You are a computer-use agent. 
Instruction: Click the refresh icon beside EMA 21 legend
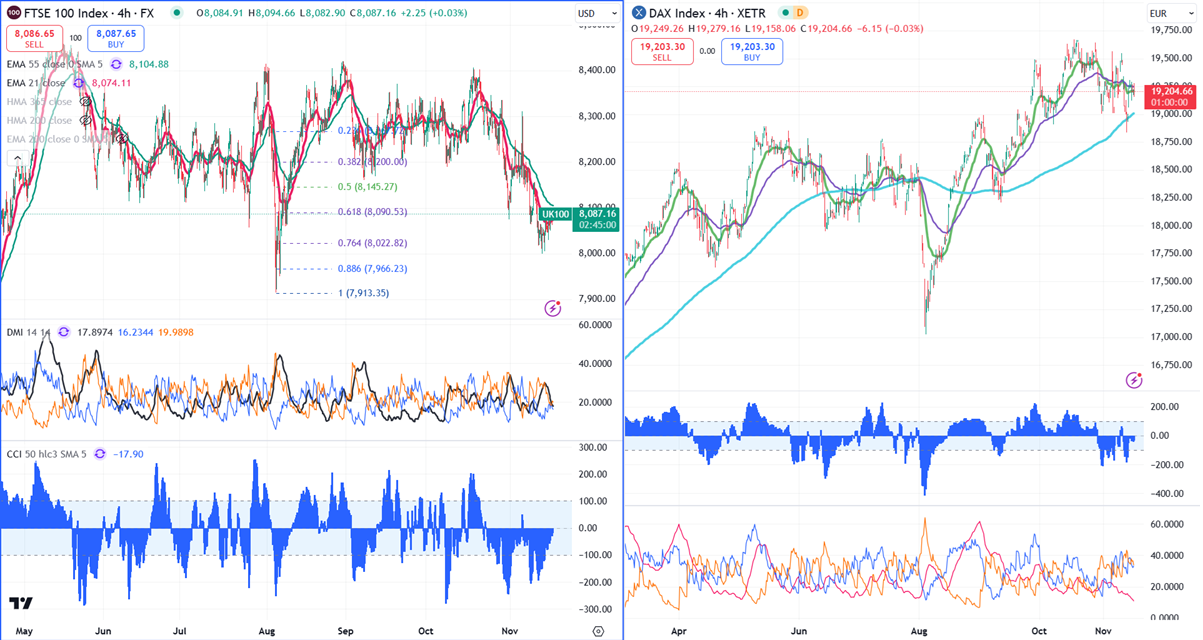coord(77,83)
